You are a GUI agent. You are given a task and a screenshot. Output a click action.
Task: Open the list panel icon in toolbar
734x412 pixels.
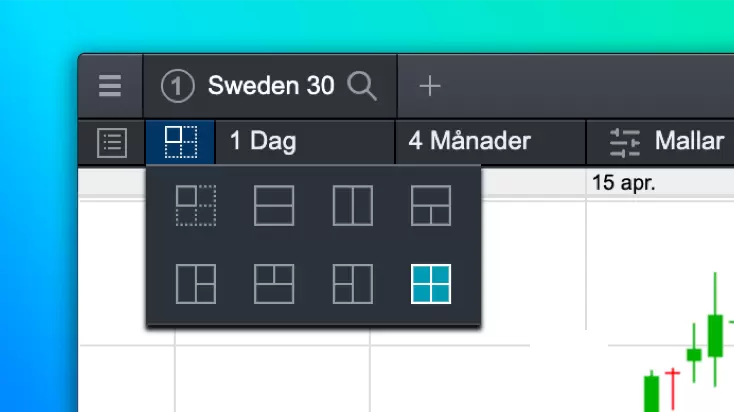(x=112, y=142)
